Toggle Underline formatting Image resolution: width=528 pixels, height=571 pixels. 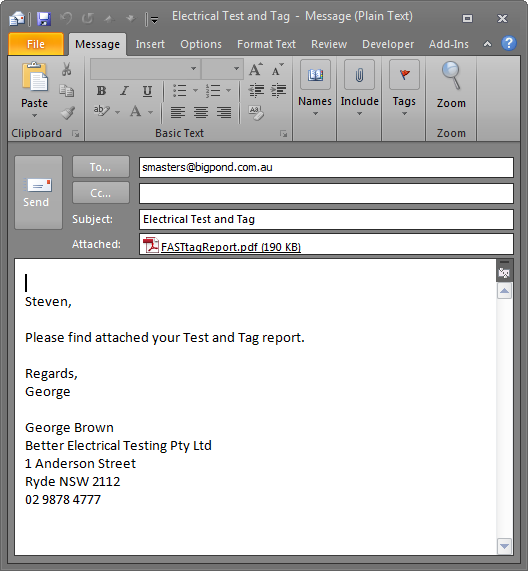(147, 91)
